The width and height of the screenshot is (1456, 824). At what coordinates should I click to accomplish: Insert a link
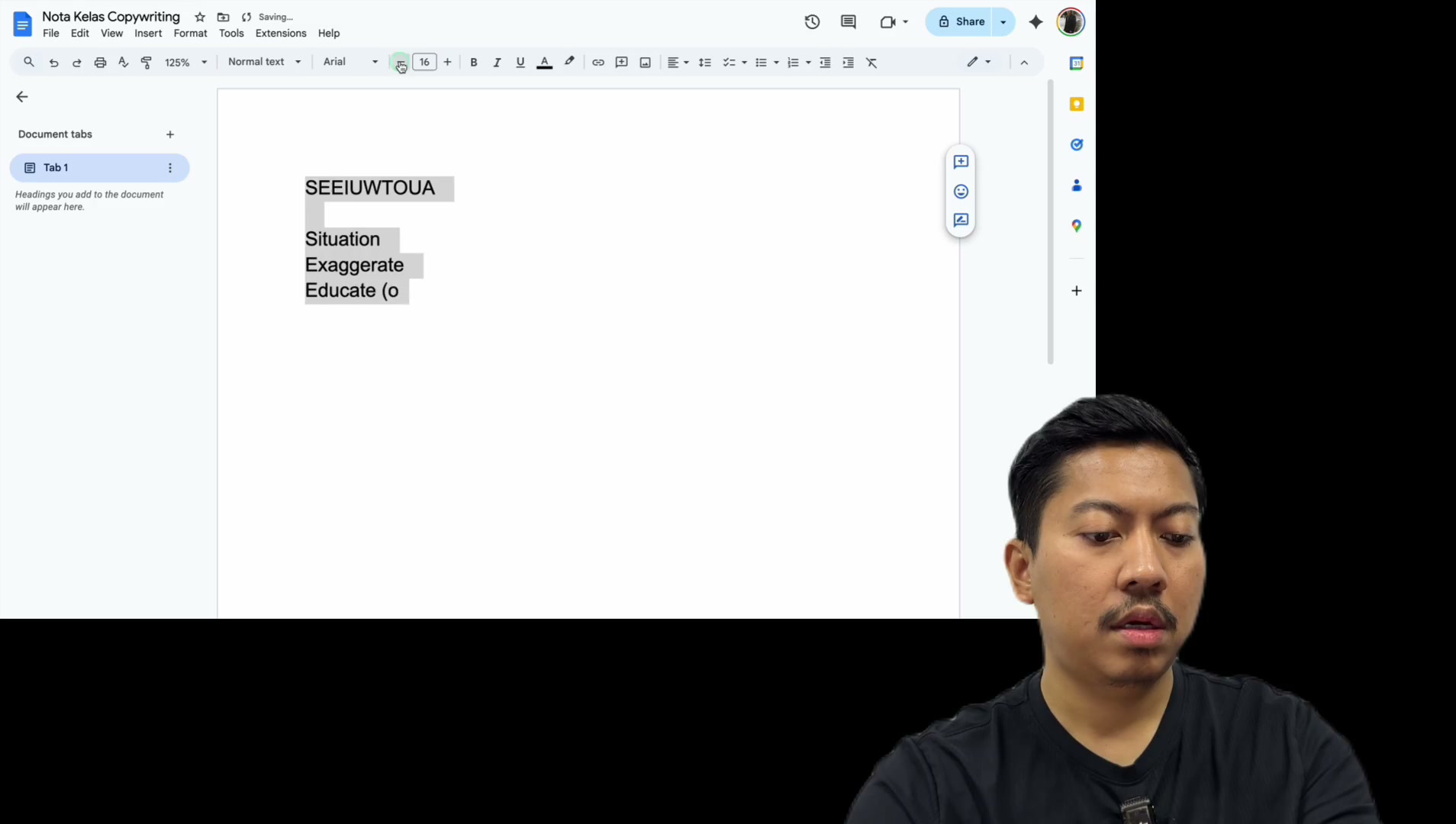(x=598, y=63)
